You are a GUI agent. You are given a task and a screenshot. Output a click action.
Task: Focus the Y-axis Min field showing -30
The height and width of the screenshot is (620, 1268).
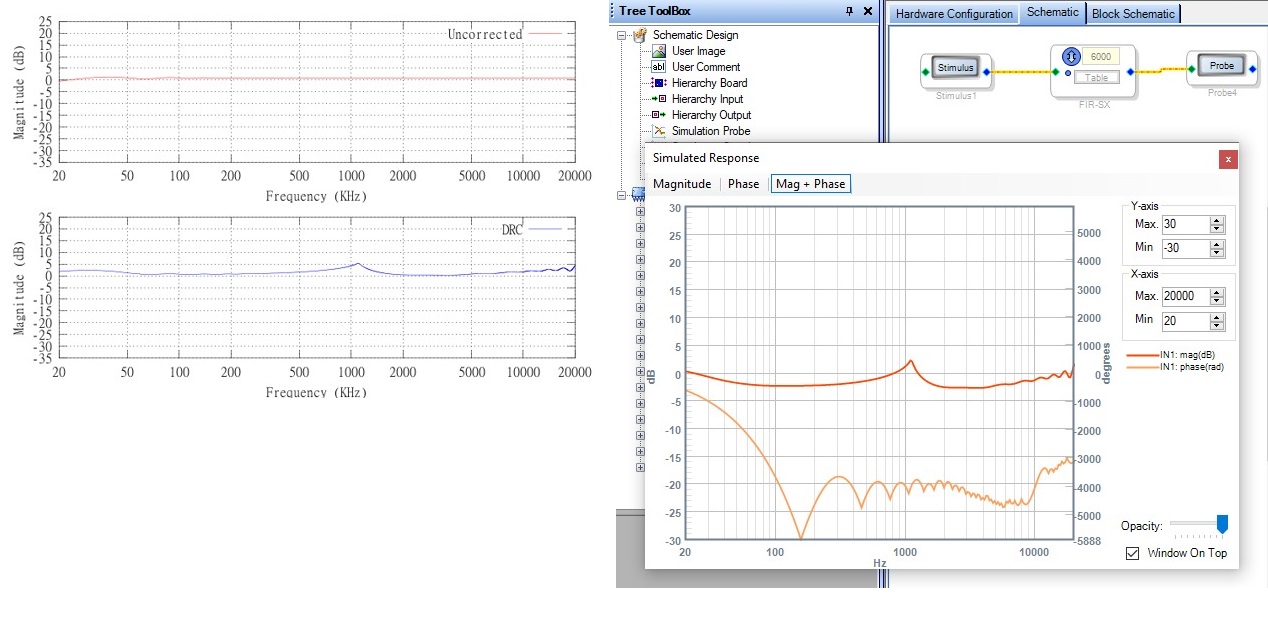click(1185, 248)
